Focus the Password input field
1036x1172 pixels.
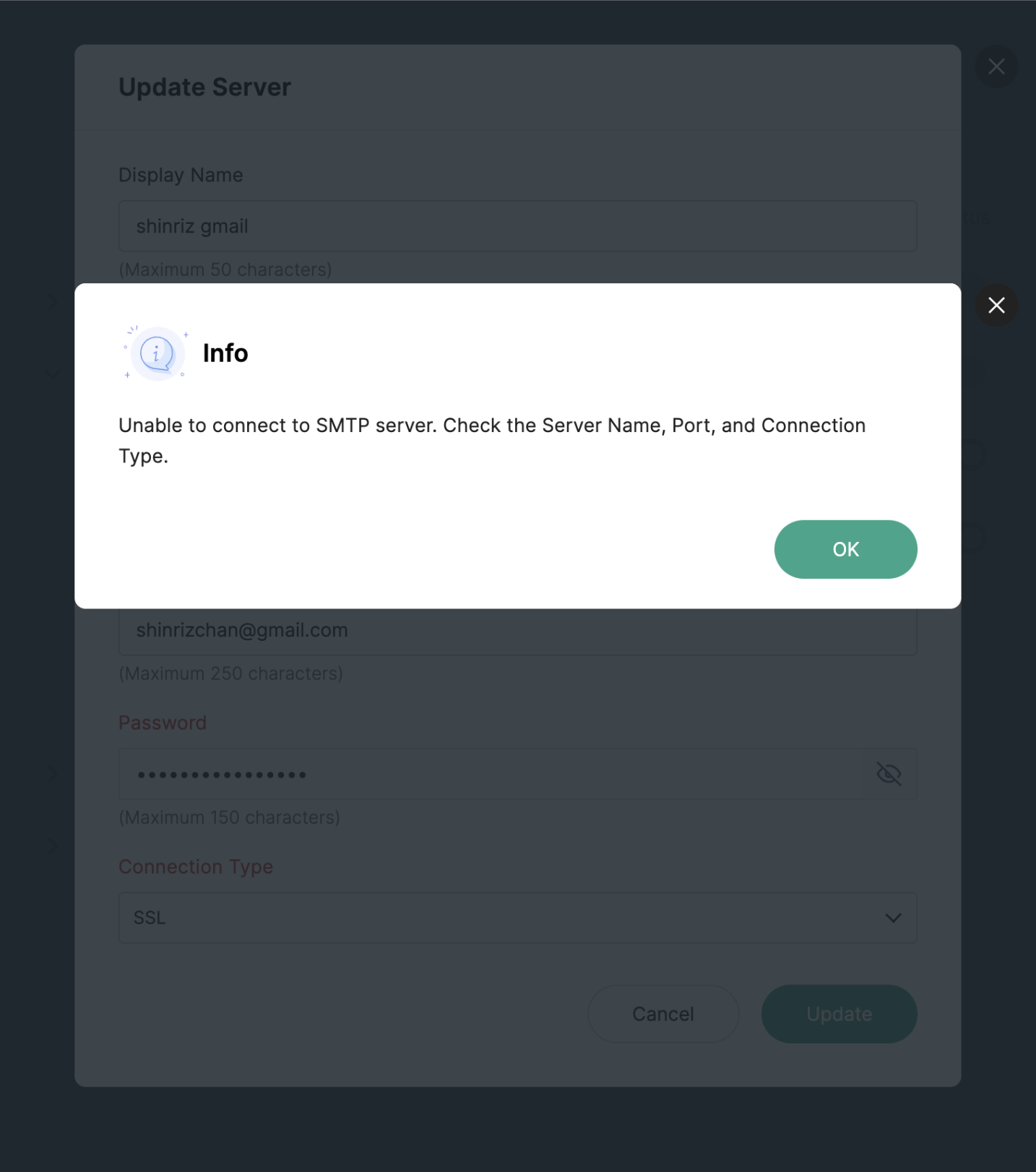click(491, 774)
